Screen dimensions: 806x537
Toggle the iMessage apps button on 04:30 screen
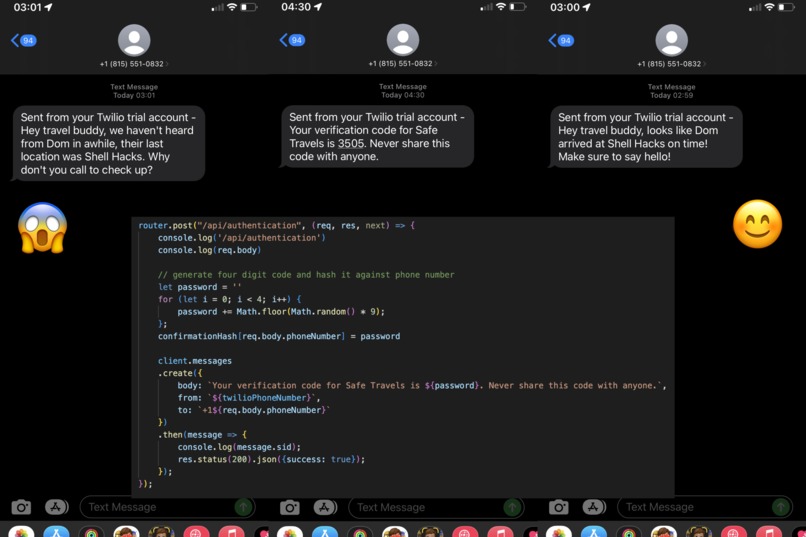325,508
